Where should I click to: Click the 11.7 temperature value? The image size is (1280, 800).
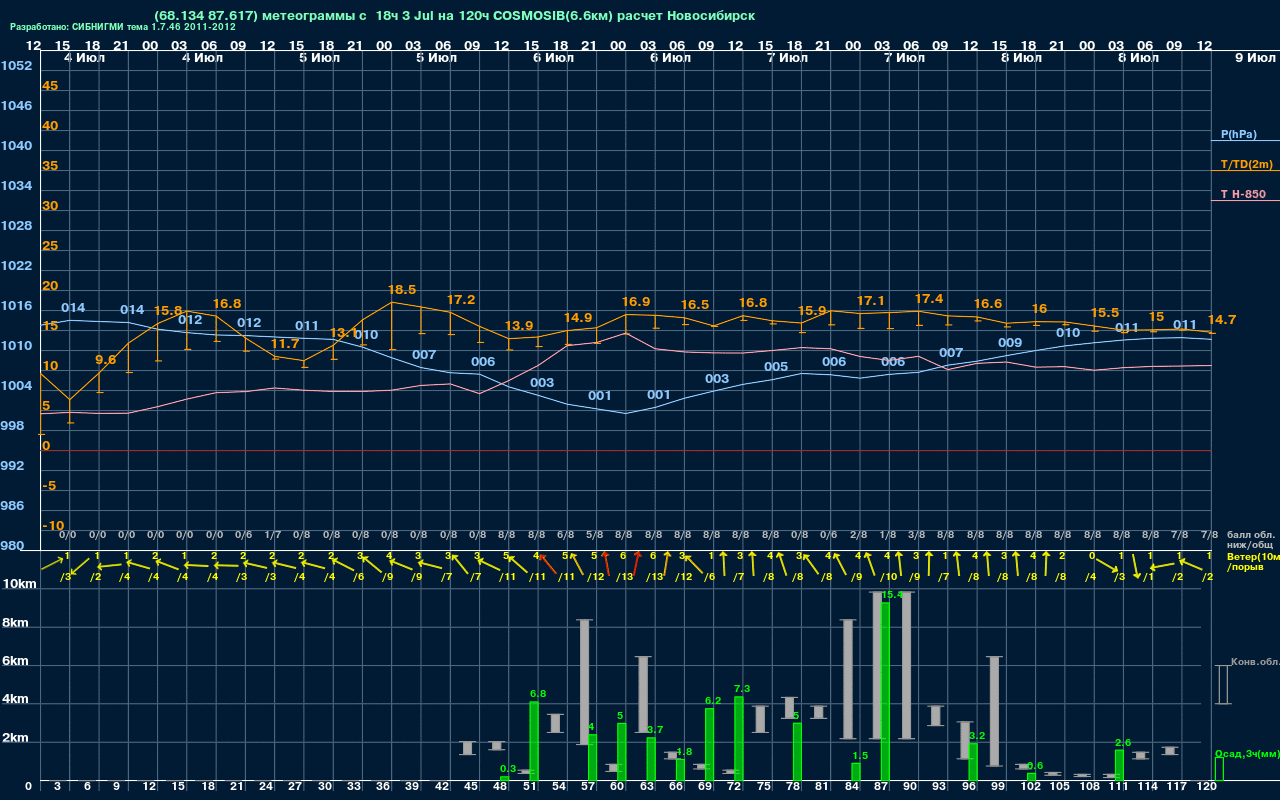(285, 343)
